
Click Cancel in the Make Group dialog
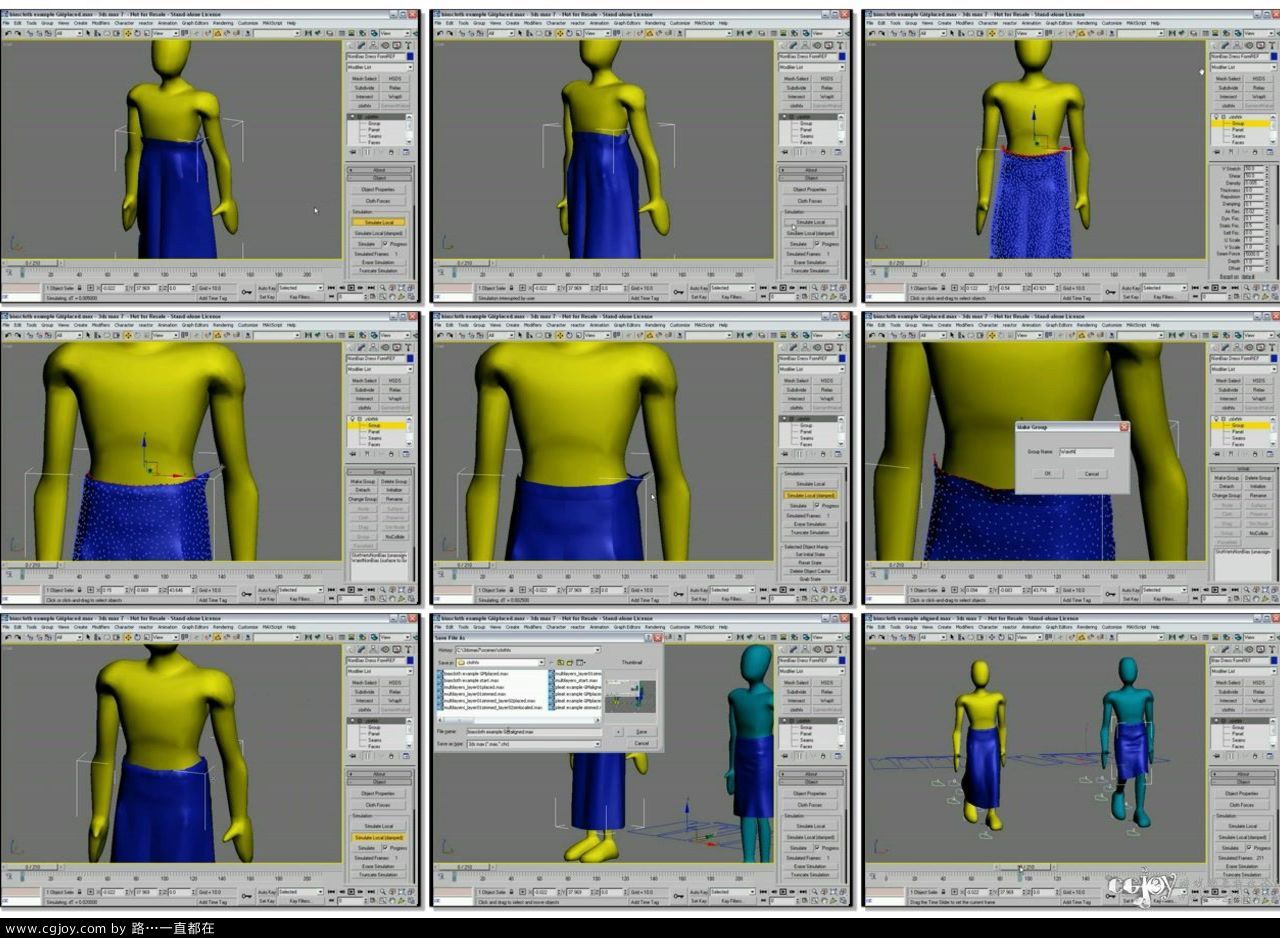[x=1091, y=473]
